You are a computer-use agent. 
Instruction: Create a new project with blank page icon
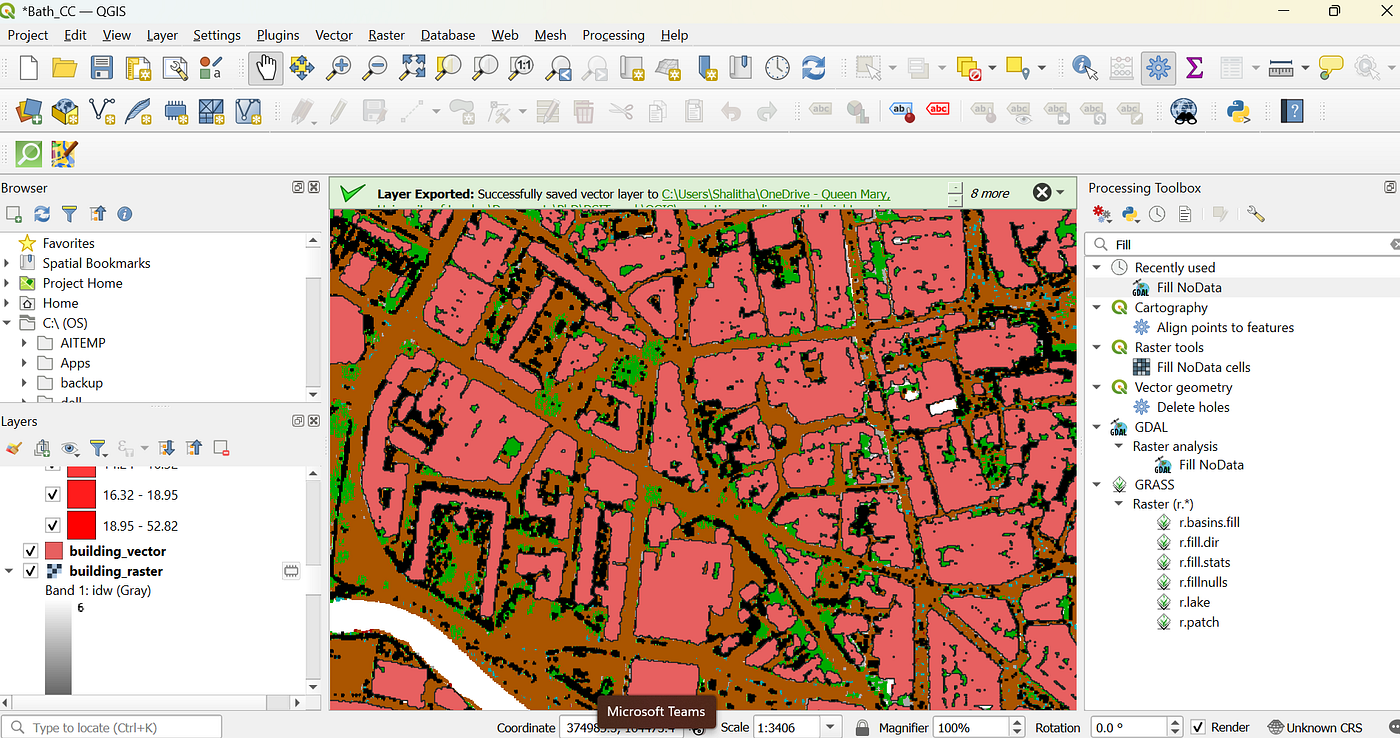click(x=29, y=68)
